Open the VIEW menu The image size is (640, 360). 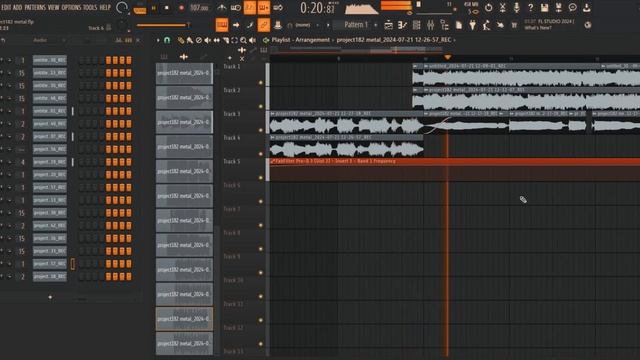click(53, 7)
